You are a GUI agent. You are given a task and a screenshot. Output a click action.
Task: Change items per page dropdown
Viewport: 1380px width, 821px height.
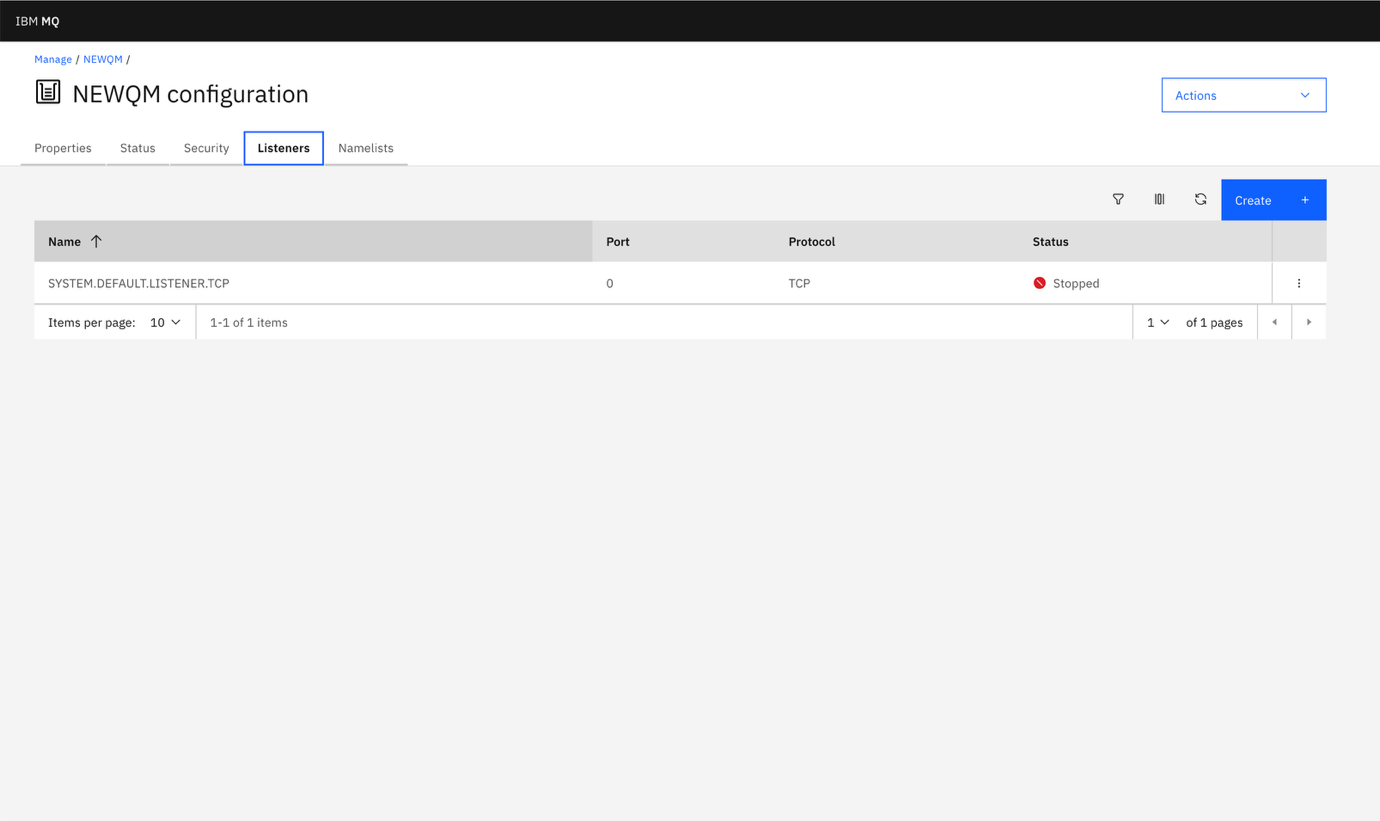click(x=165, y=322)
